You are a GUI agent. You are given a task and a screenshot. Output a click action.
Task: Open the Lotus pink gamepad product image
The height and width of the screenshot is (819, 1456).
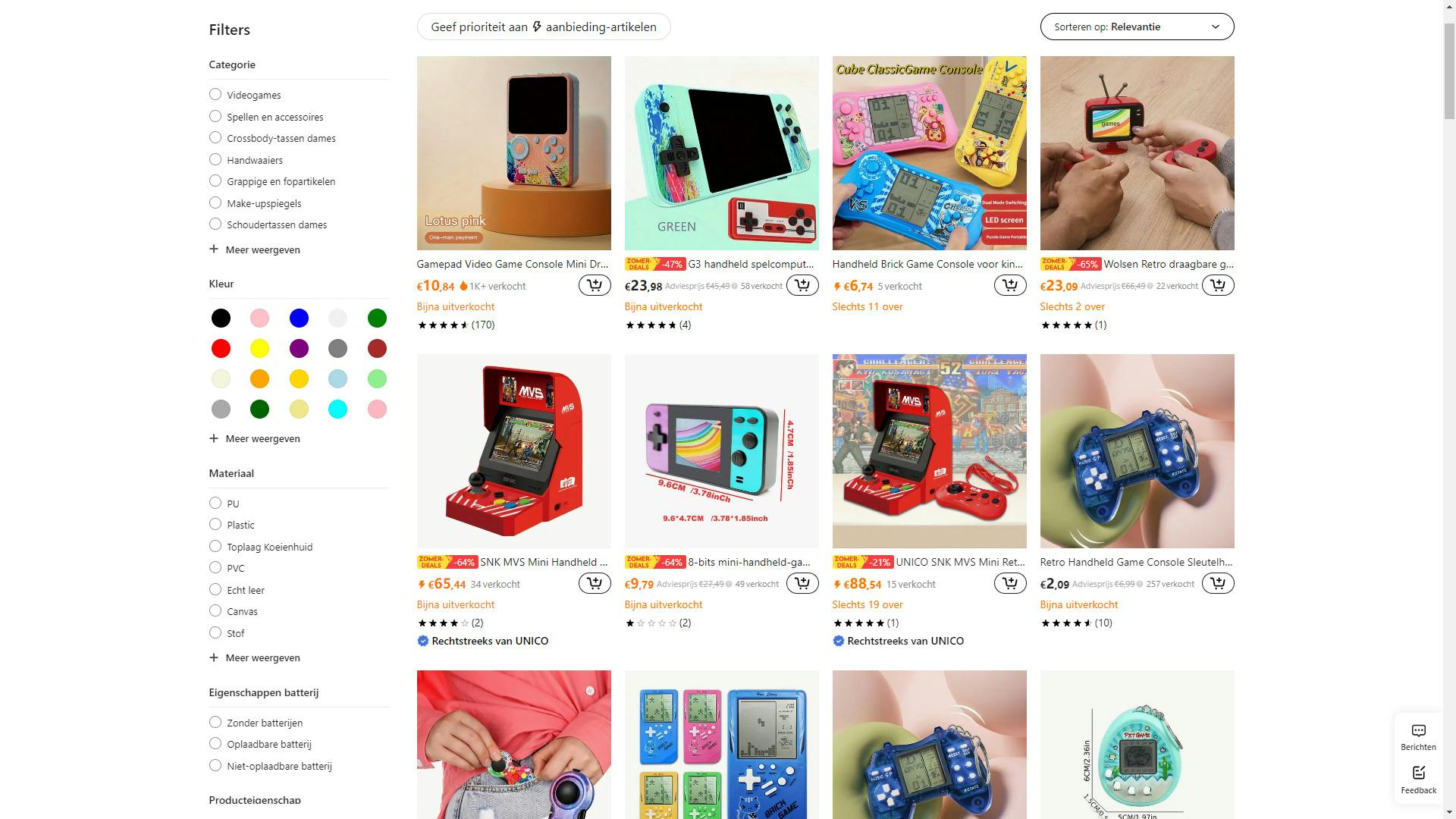click(513, 153)
